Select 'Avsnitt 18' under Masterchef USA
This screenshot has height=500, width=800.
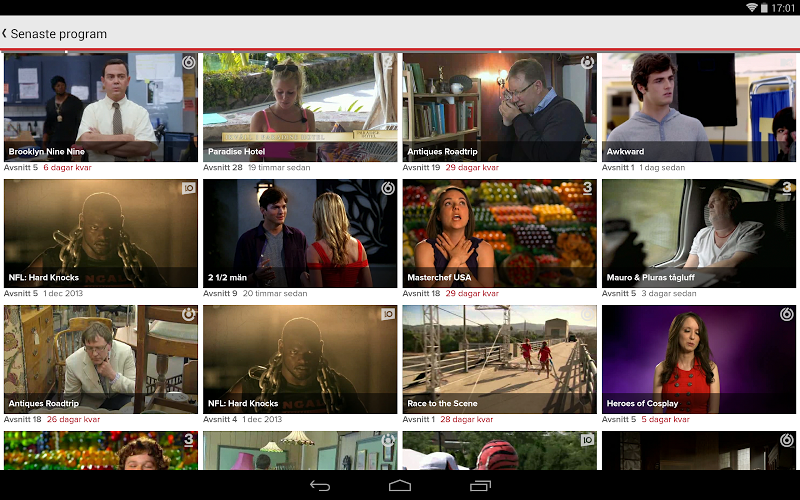tap(421, 293)
